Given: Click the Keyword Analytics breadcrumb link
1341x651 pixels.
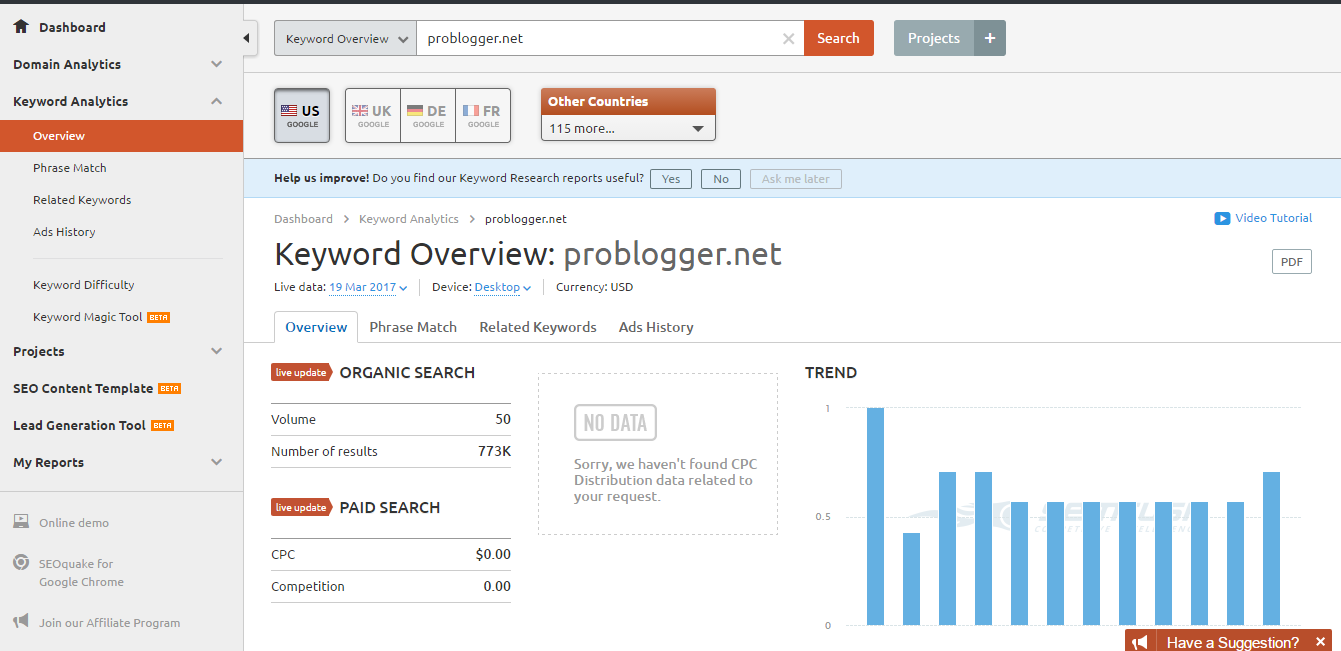Looking at the screenshot, I should click(x=409, y=219).
